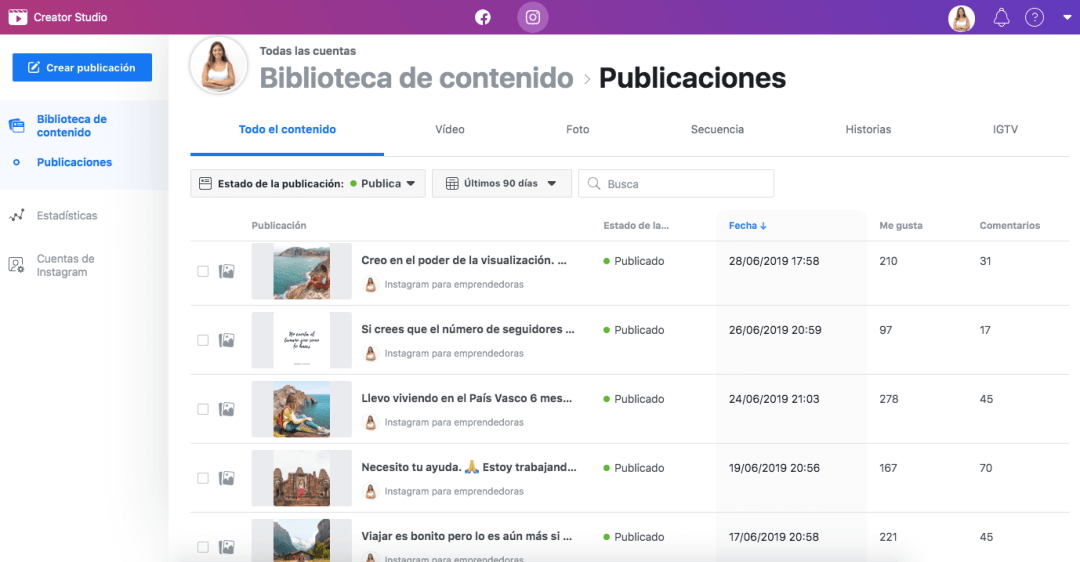Click account avatar icon under Necesito tu ayuda
The width and height of the screenshot is (1080, 562).
[371, 491]
